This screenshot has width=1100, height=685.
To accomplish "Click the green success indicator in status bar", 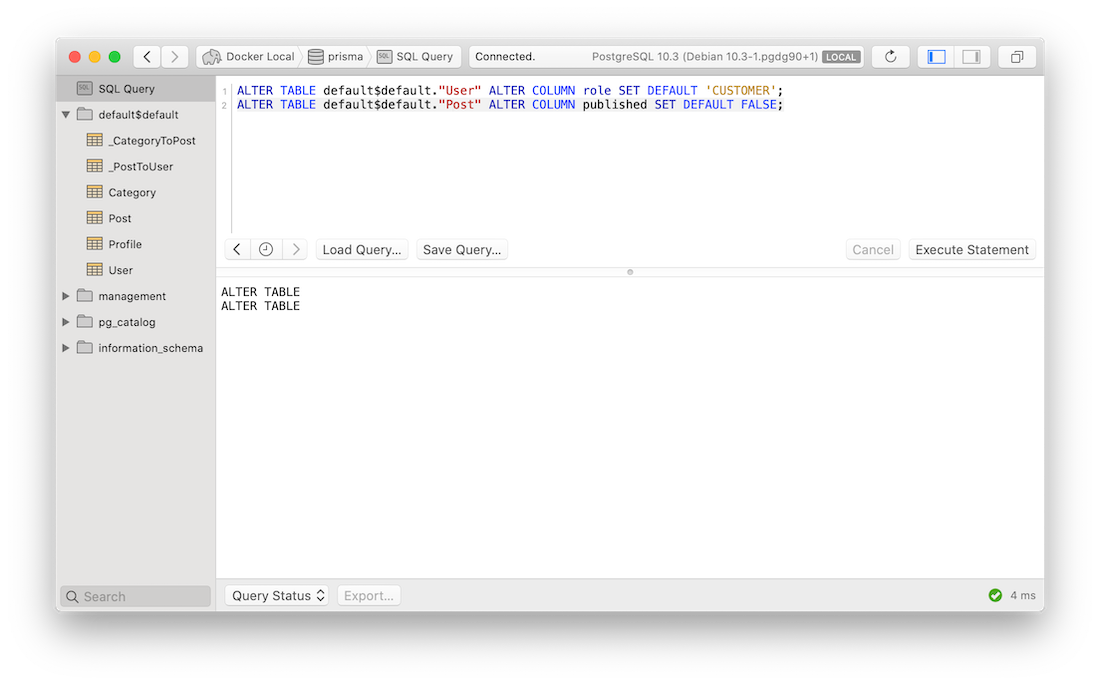I will pos(995,594).
